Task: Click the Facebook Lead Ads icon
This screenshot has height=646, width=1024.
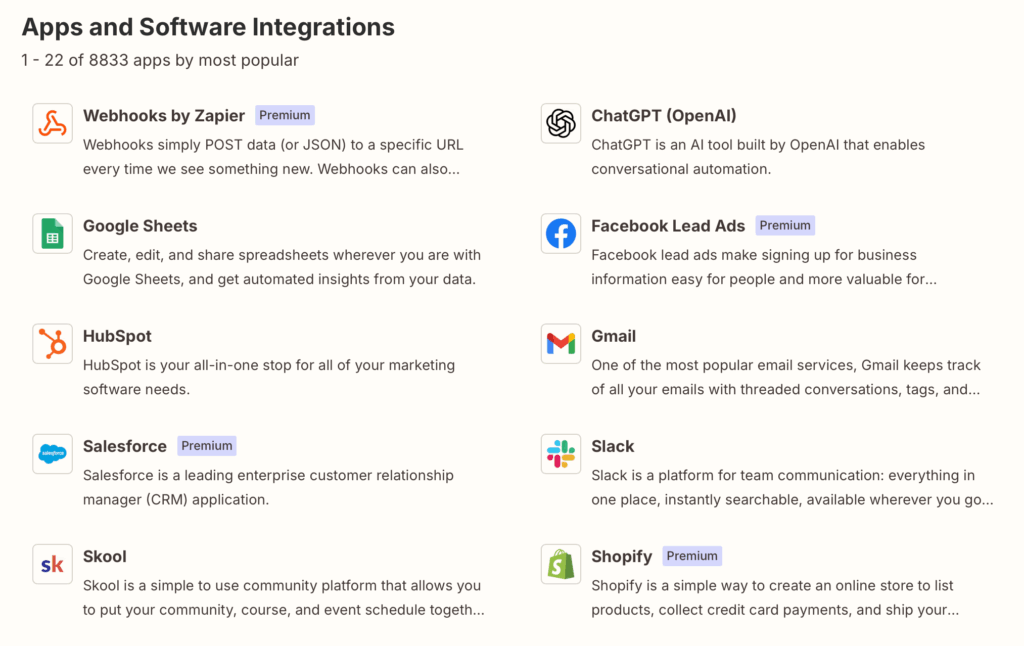Action: [x=560, y=234]
